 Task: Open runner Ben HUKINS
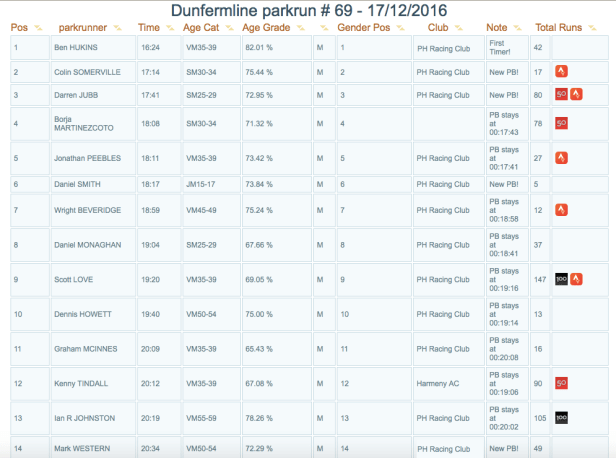point(76,48)
